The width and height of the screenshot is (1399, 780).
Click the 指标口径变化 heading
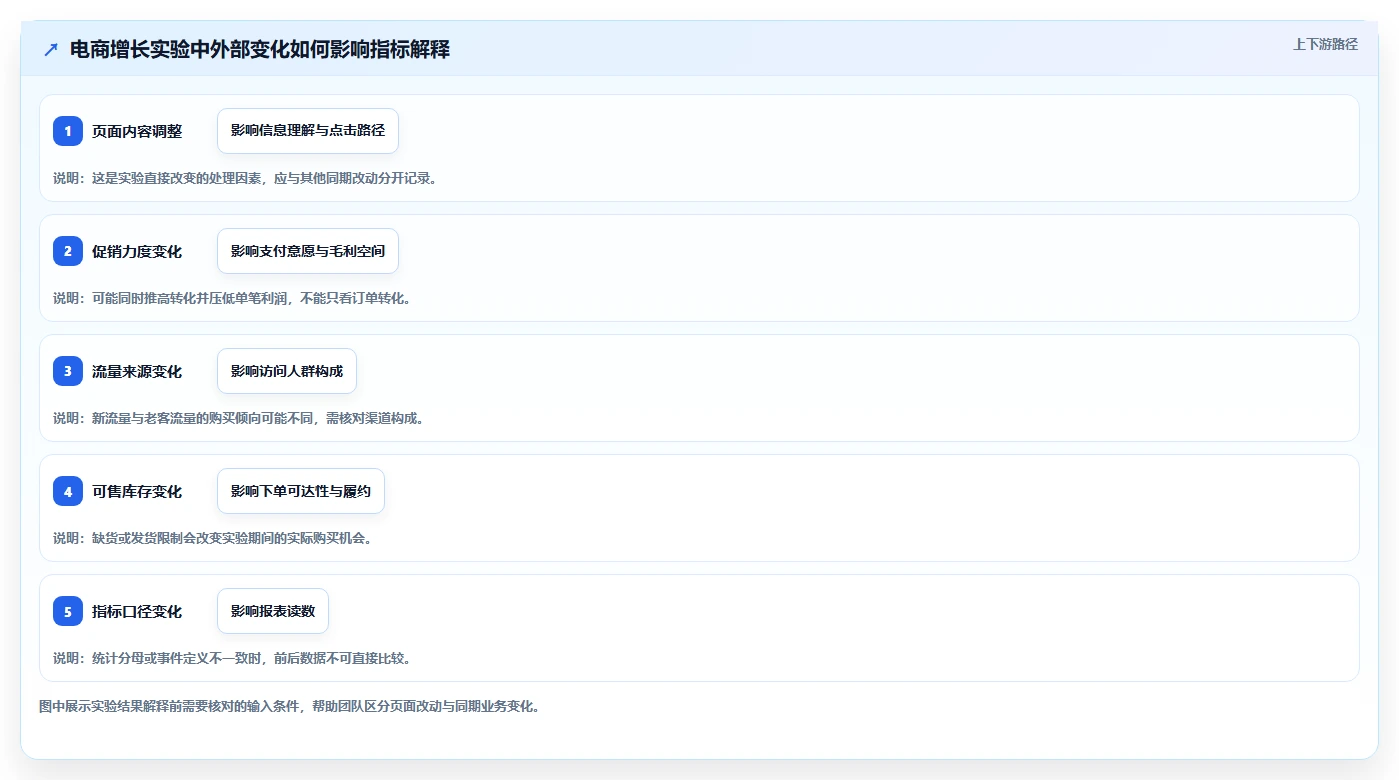tap(137, 611)
